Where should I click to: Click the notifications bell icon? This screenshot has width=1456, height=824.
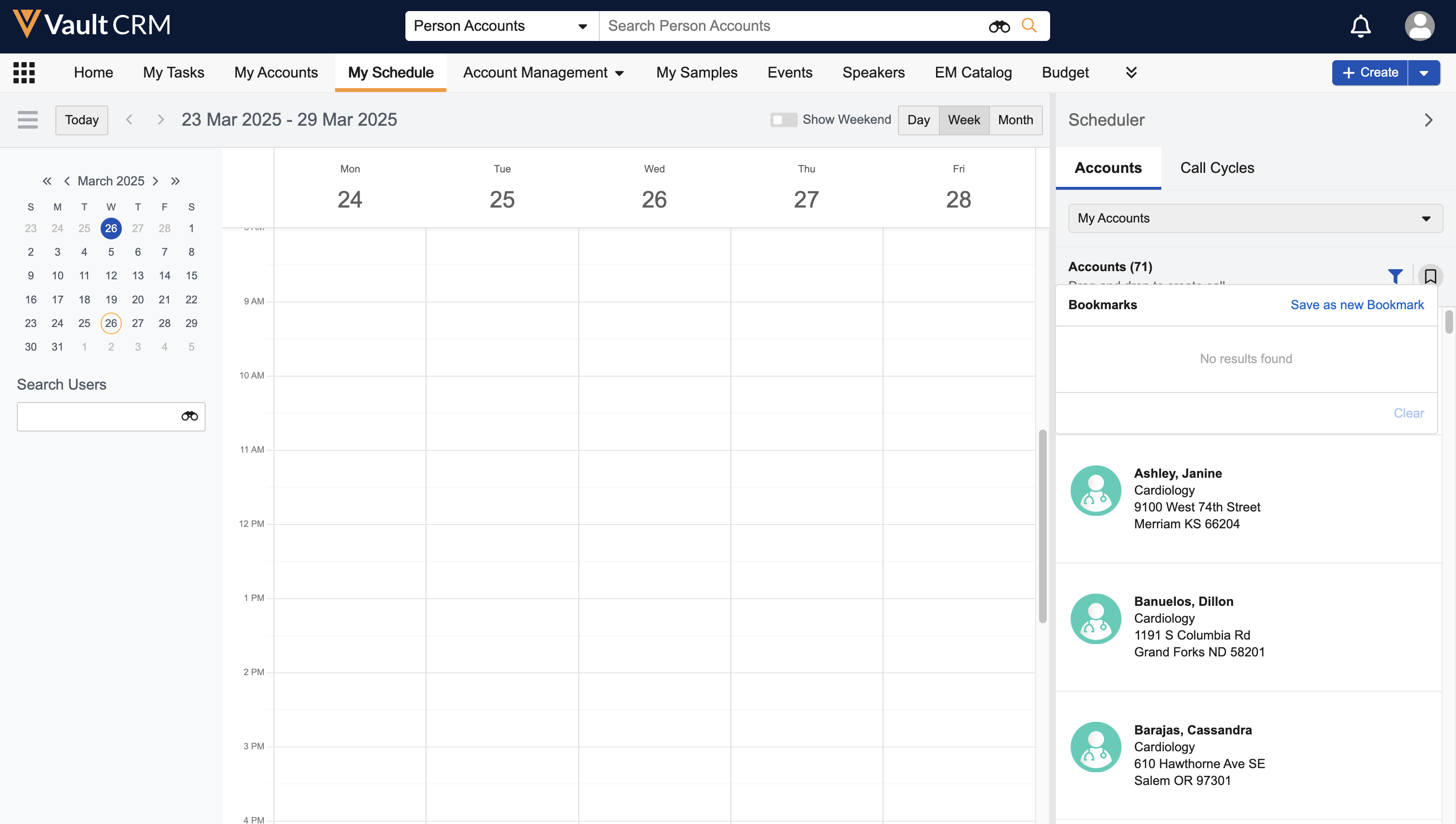pos(1360,26)
